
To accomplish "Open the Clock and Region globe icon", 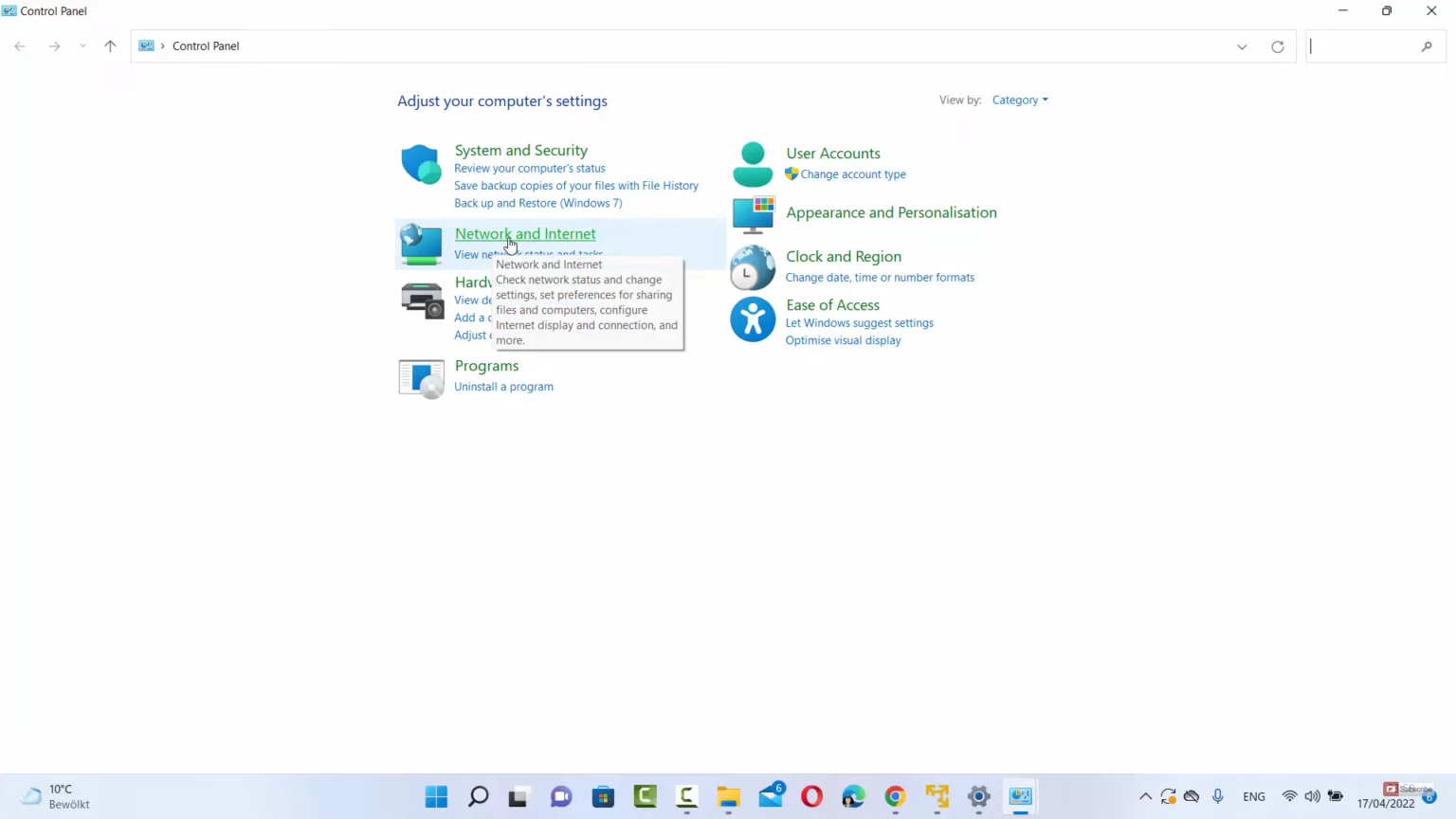I will pos(753,268).
